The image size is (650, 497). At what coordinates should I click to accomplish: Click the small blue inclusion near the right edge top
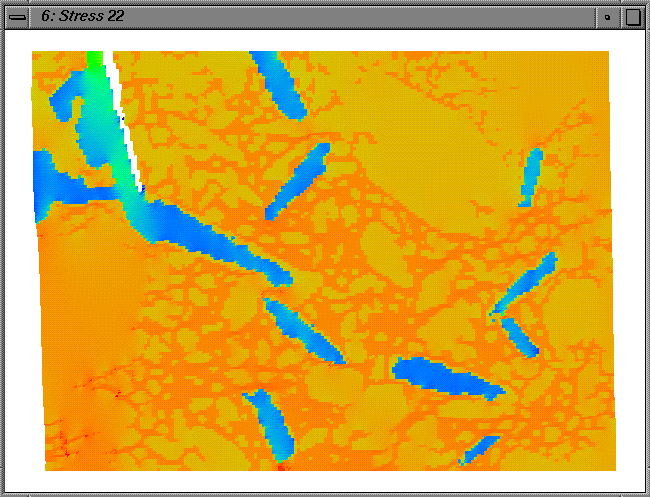click(531, 175)
